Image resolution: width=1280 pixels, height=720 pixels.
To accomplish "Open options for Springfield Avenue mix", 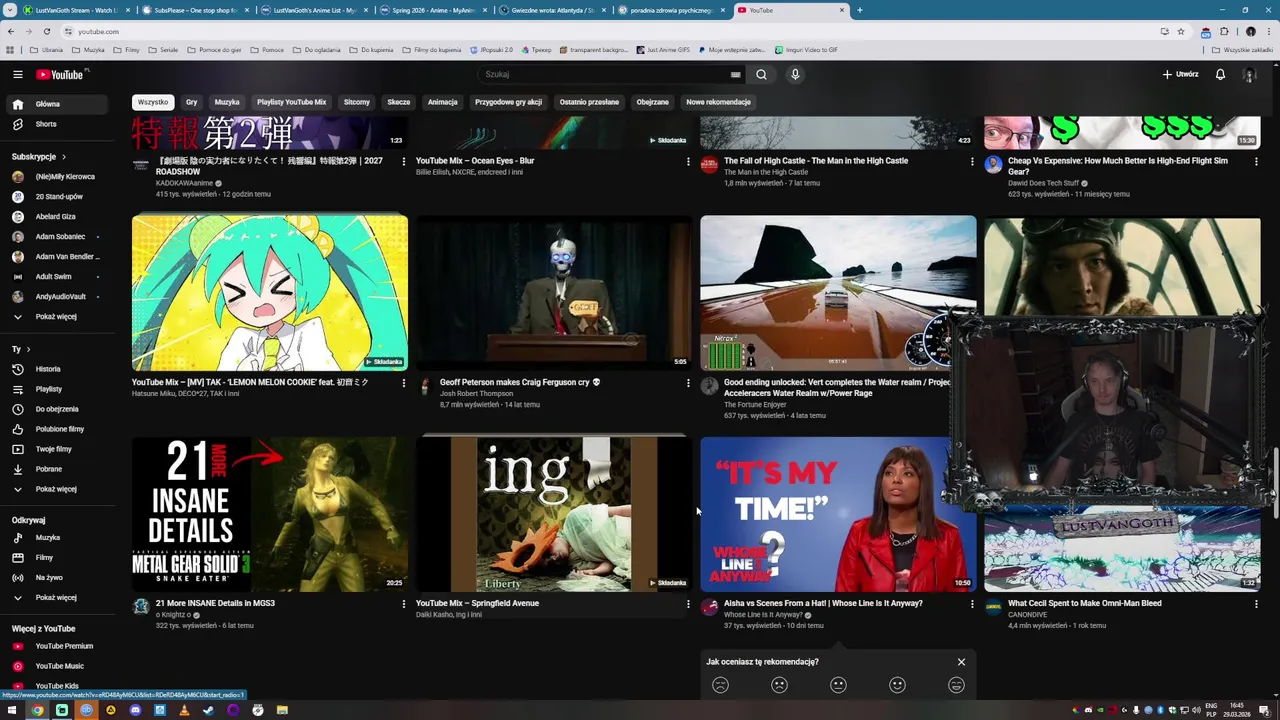I will pos(688,604).
